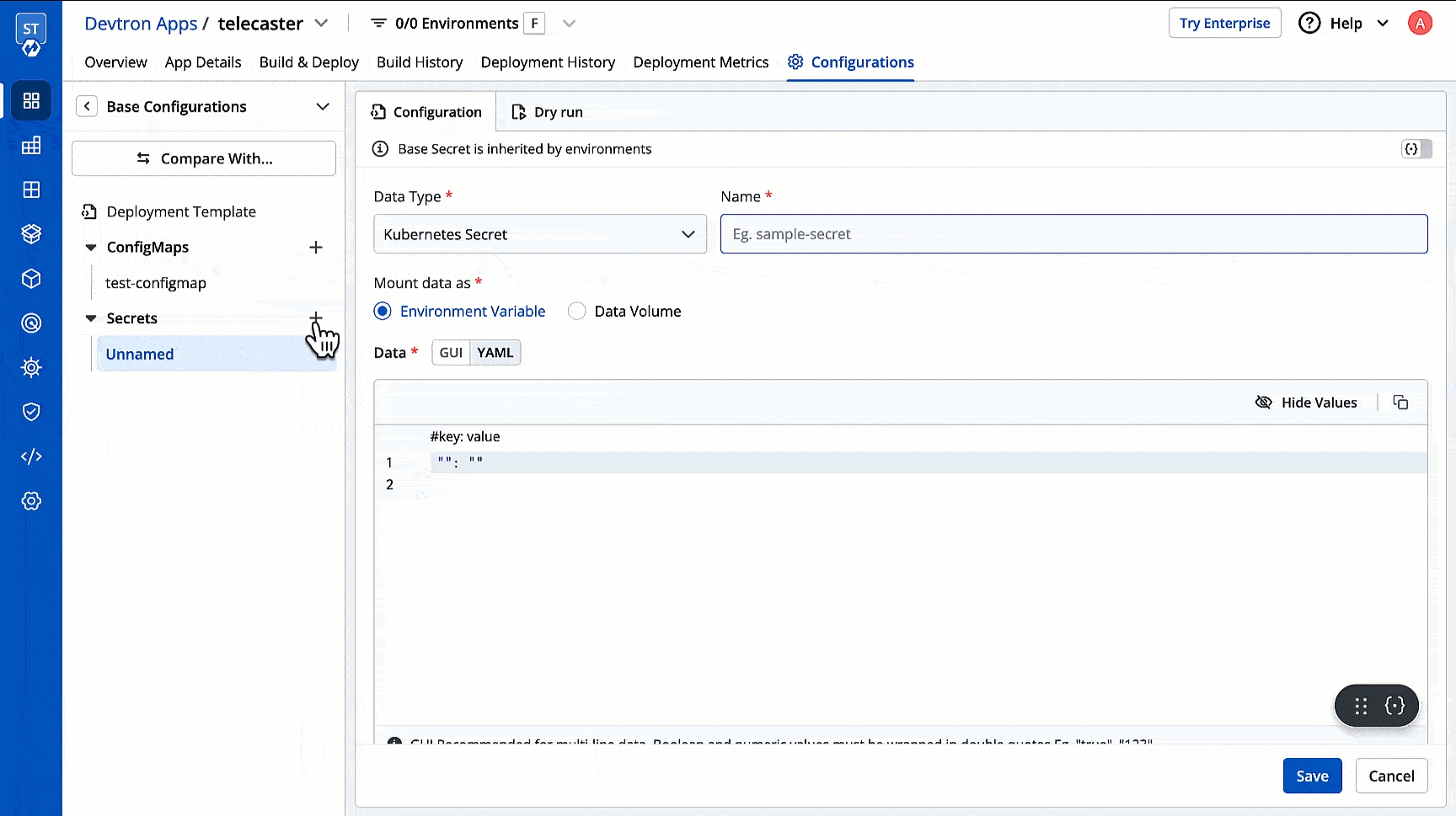
Task: Copy the secret data to clipboard
Action: click(1400, 403)
